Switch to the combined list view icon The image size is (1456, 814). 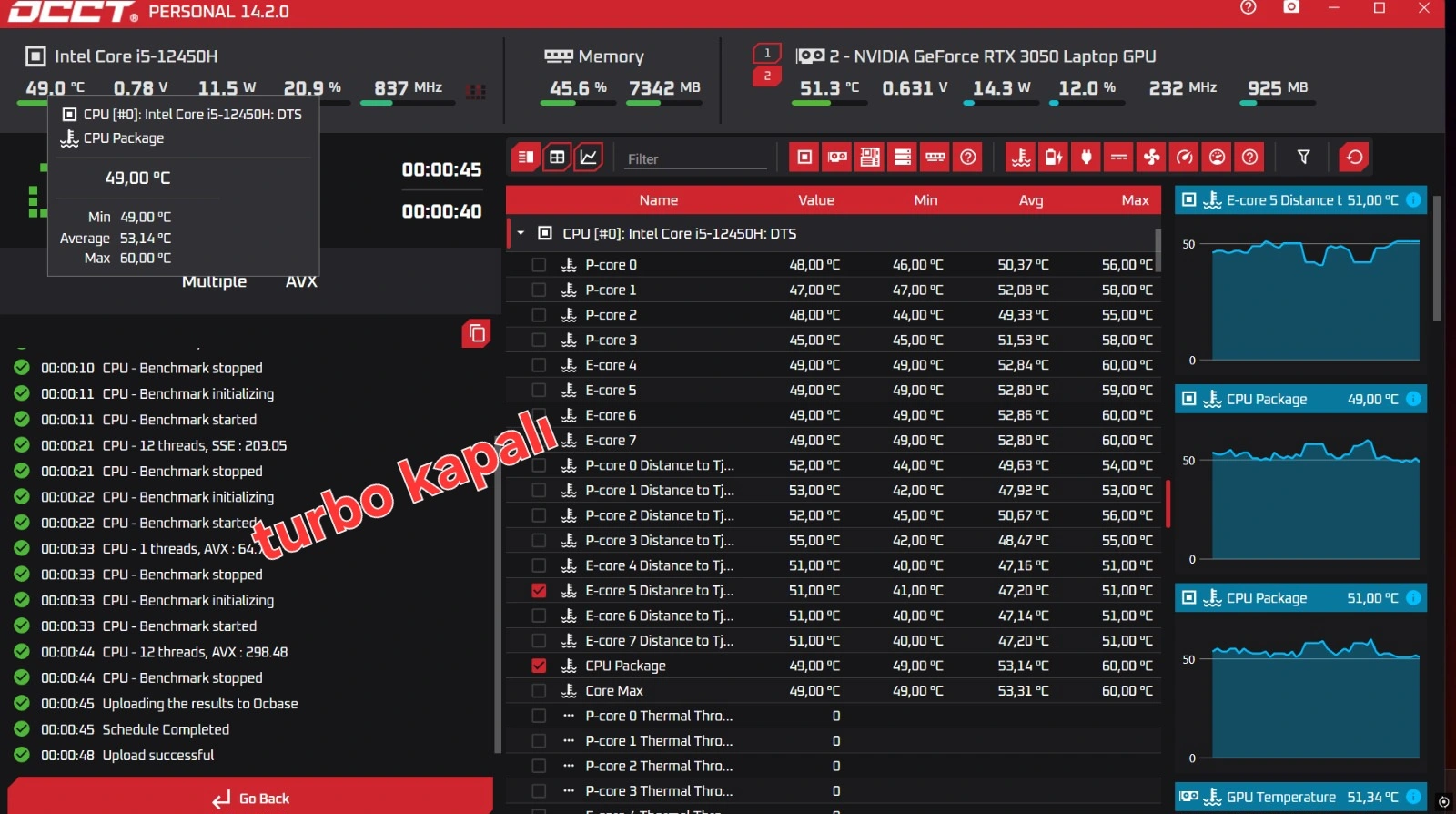pyautogui.click(x=526, y=158)
